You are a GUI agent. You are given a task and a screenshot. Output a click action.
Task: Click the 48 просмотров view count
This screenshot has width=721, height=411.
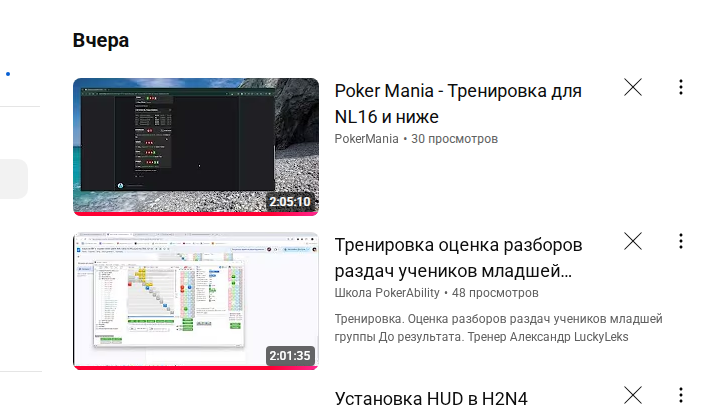[x=495, y=293]
